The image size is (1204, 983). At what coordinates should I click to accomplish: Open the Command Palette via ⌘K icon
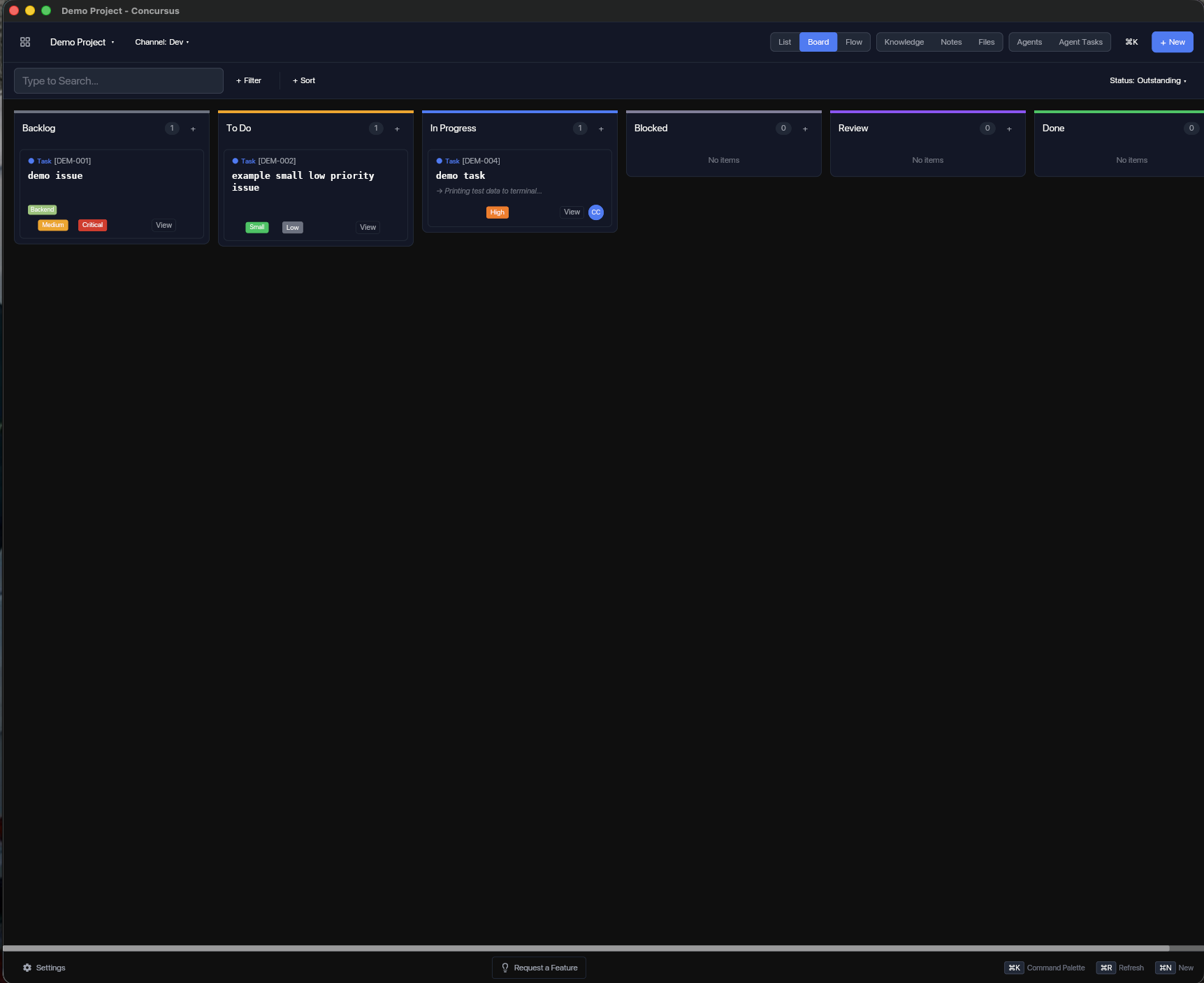[1131, 42]
